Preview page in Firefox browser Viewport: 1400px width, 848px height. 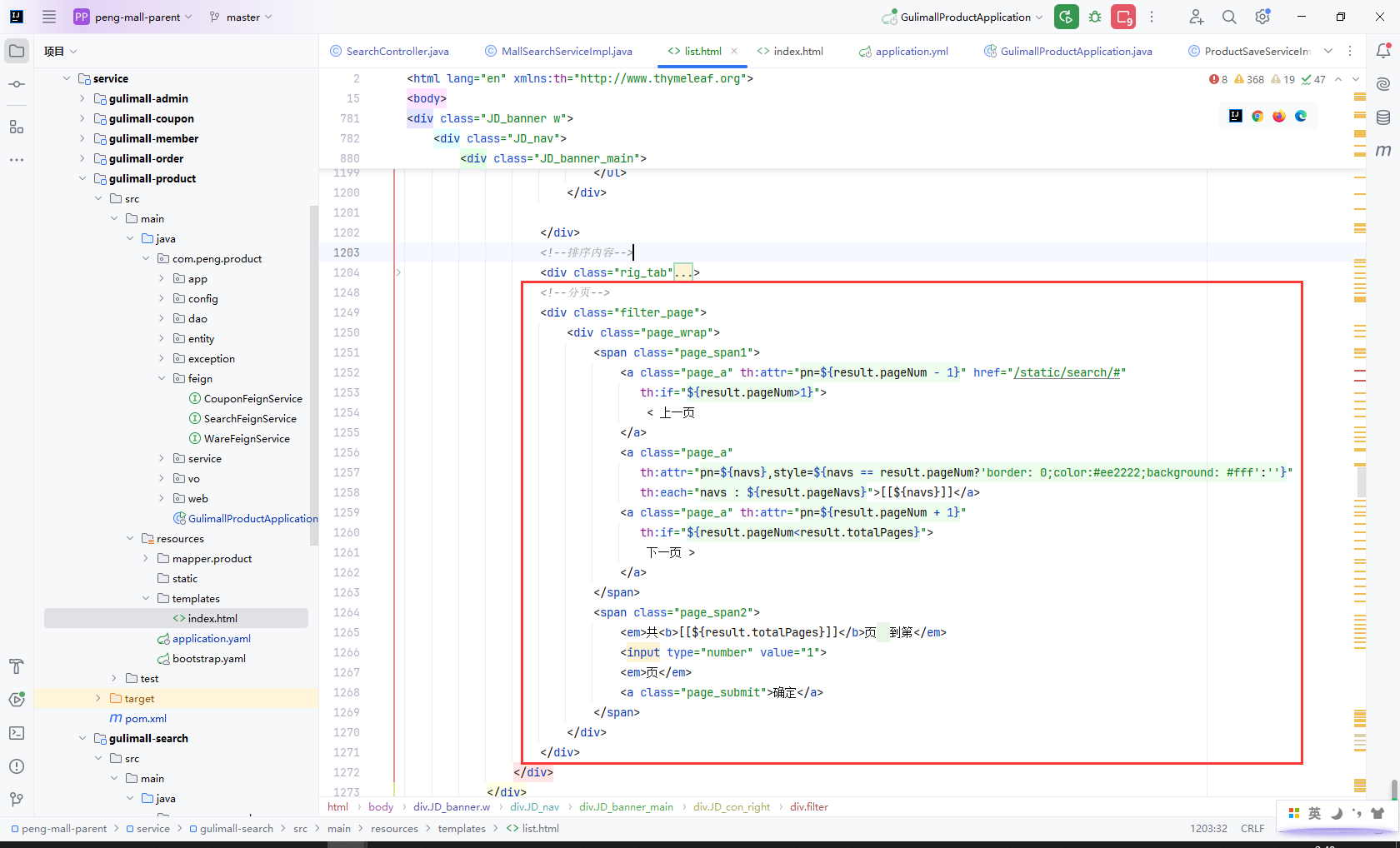pyautogui.click(x=1279, y=116)
